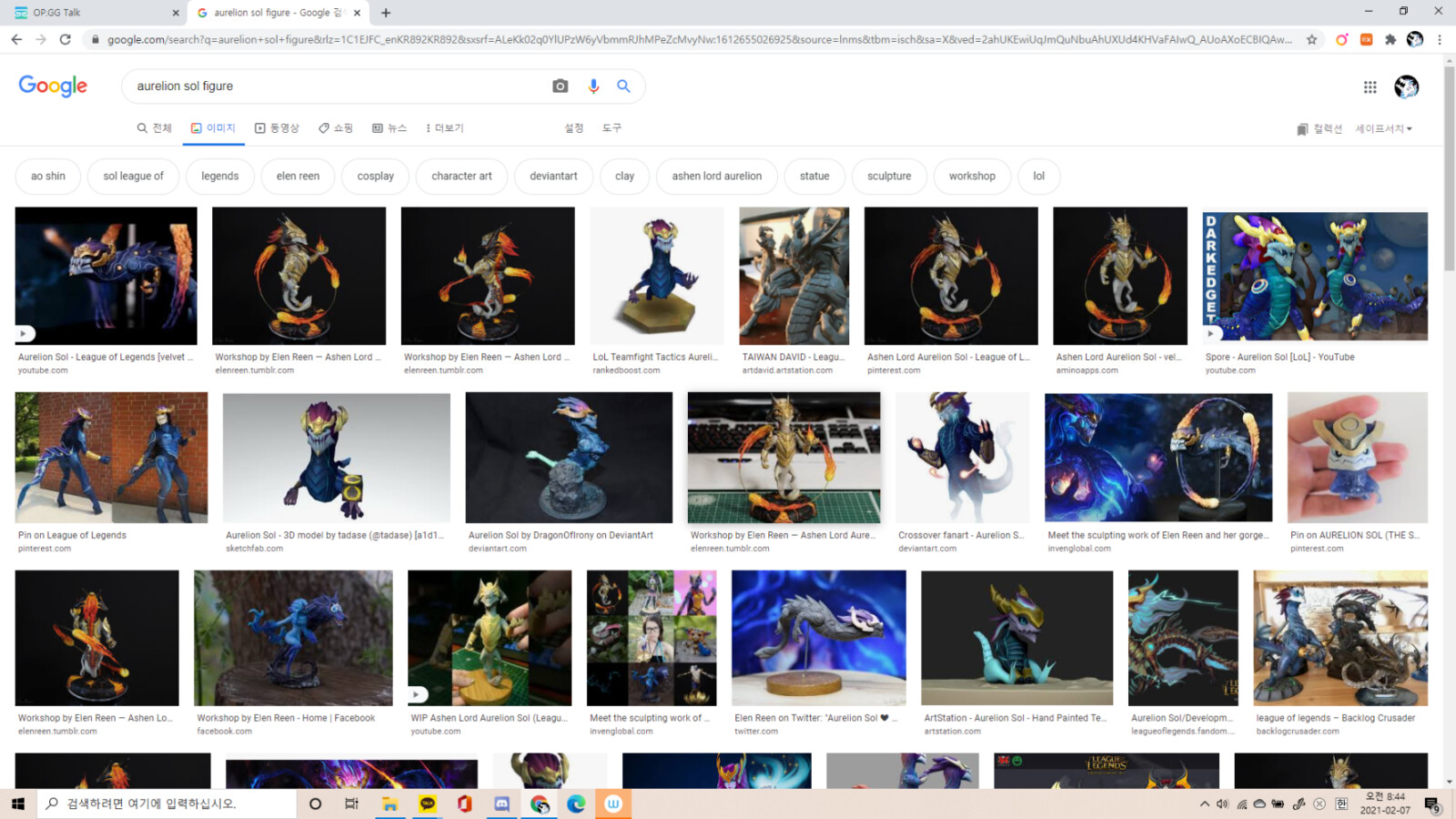Open the Google apps grid icon
Image resolution: width=1456 pixels, height=819 pixels.
(x=1370, y=86)
